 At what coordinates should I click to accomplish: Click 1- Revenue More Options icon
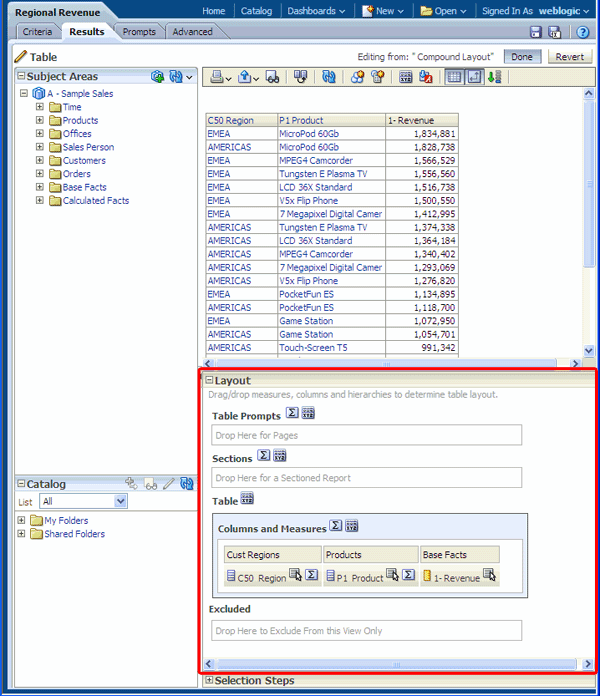point(489,574)
